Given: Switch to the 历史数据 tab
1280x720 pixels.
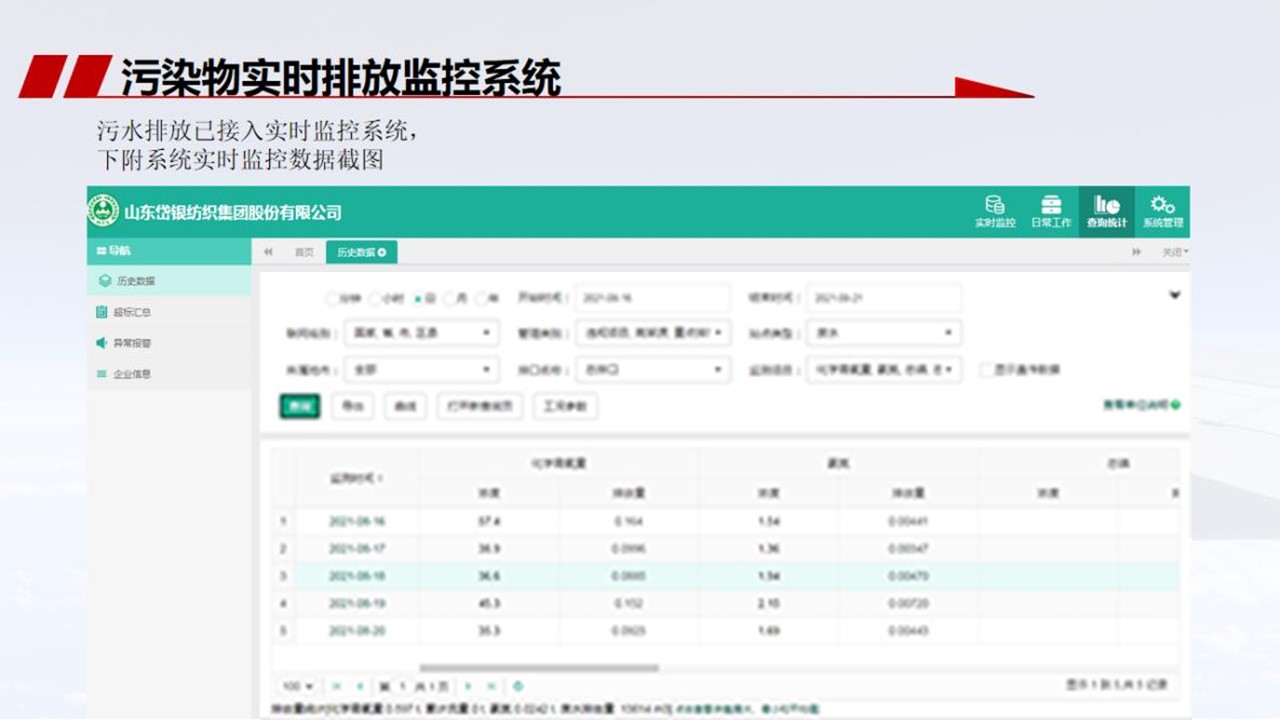Looking at the screenshot, I should pos(361,253).
